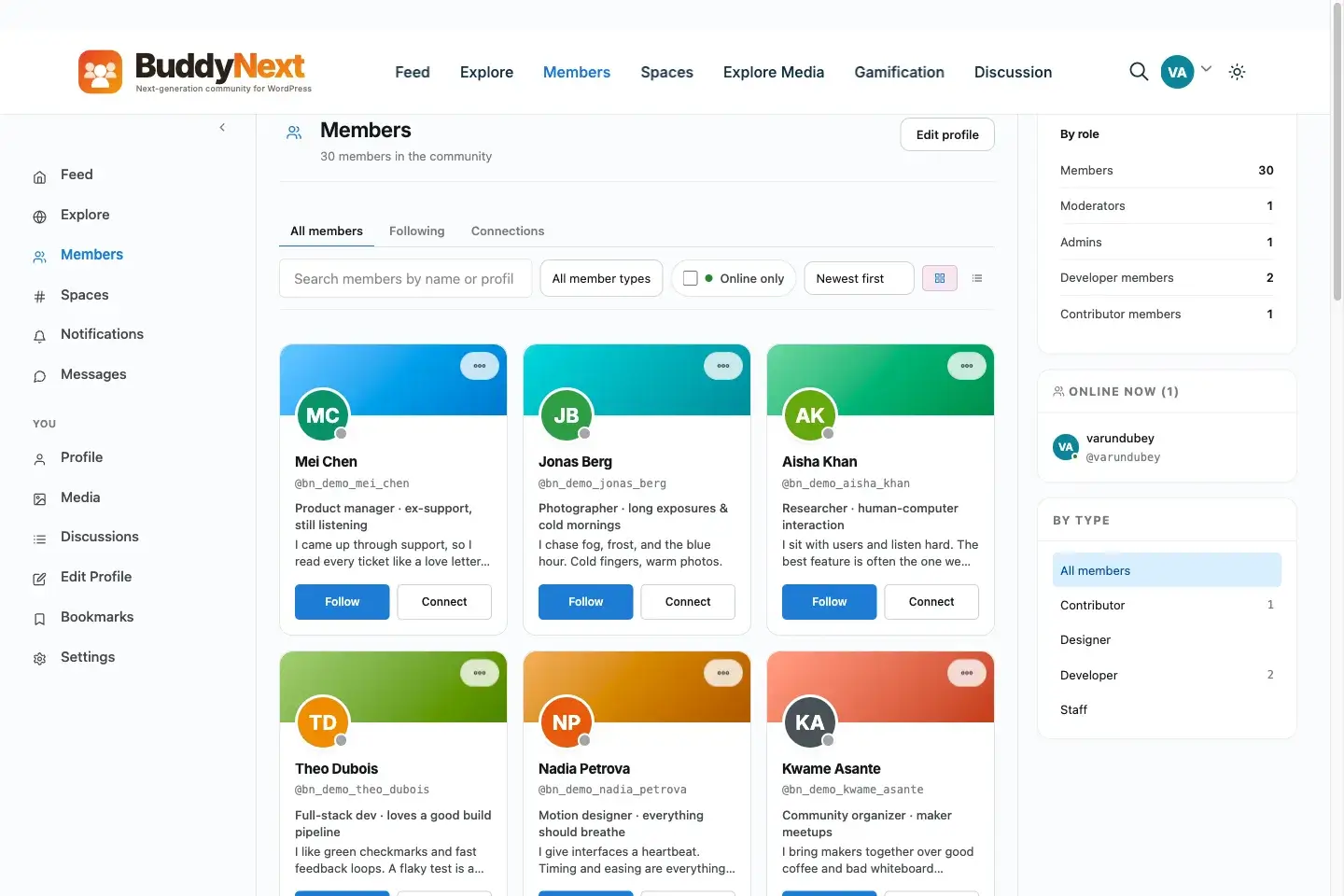Click the Bookmarks icon in sidebar
The height and width of the screenshot is (896, 1344).
click(x=39, y=619)
